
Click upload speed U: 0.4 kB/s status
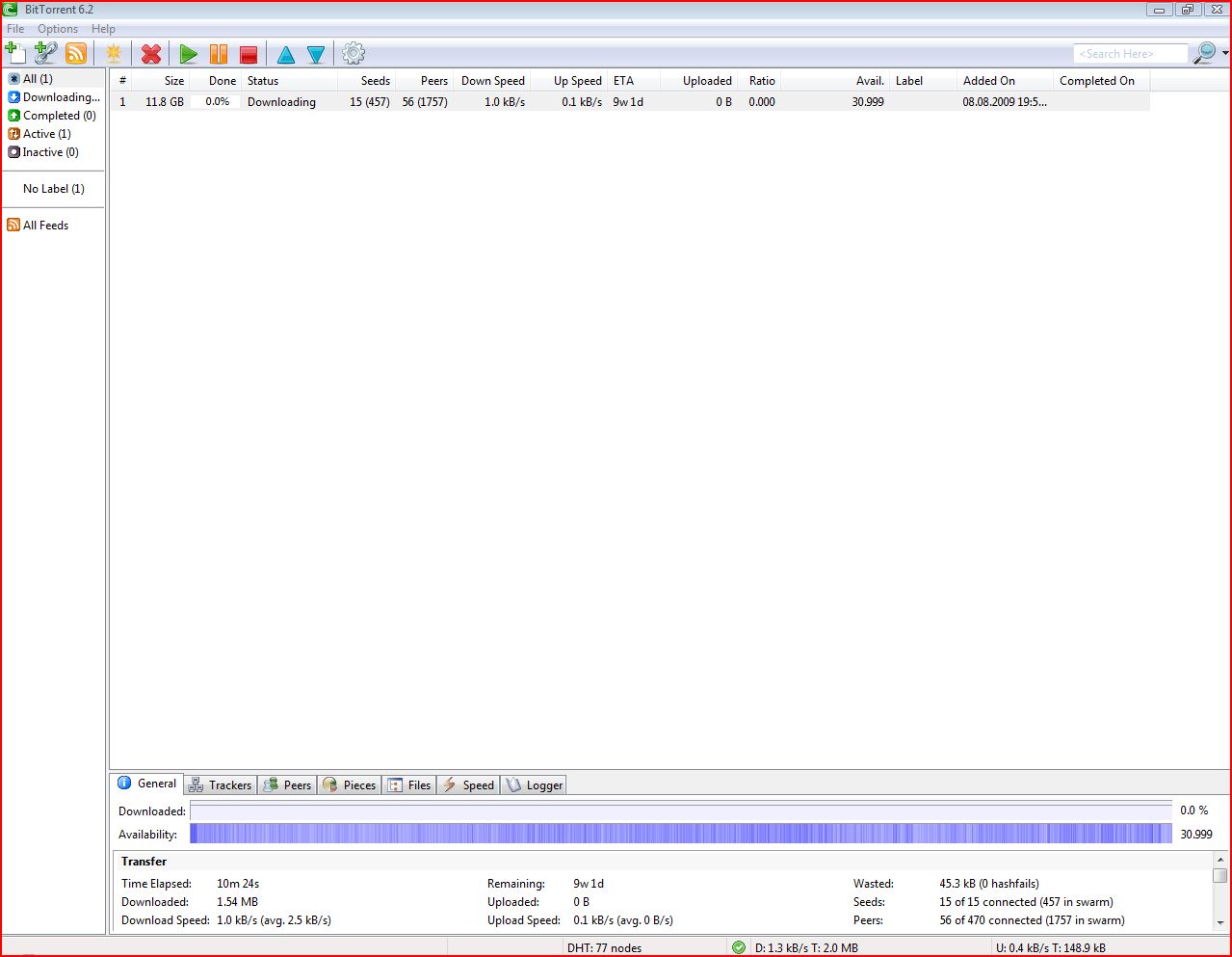pos(1050,948)
